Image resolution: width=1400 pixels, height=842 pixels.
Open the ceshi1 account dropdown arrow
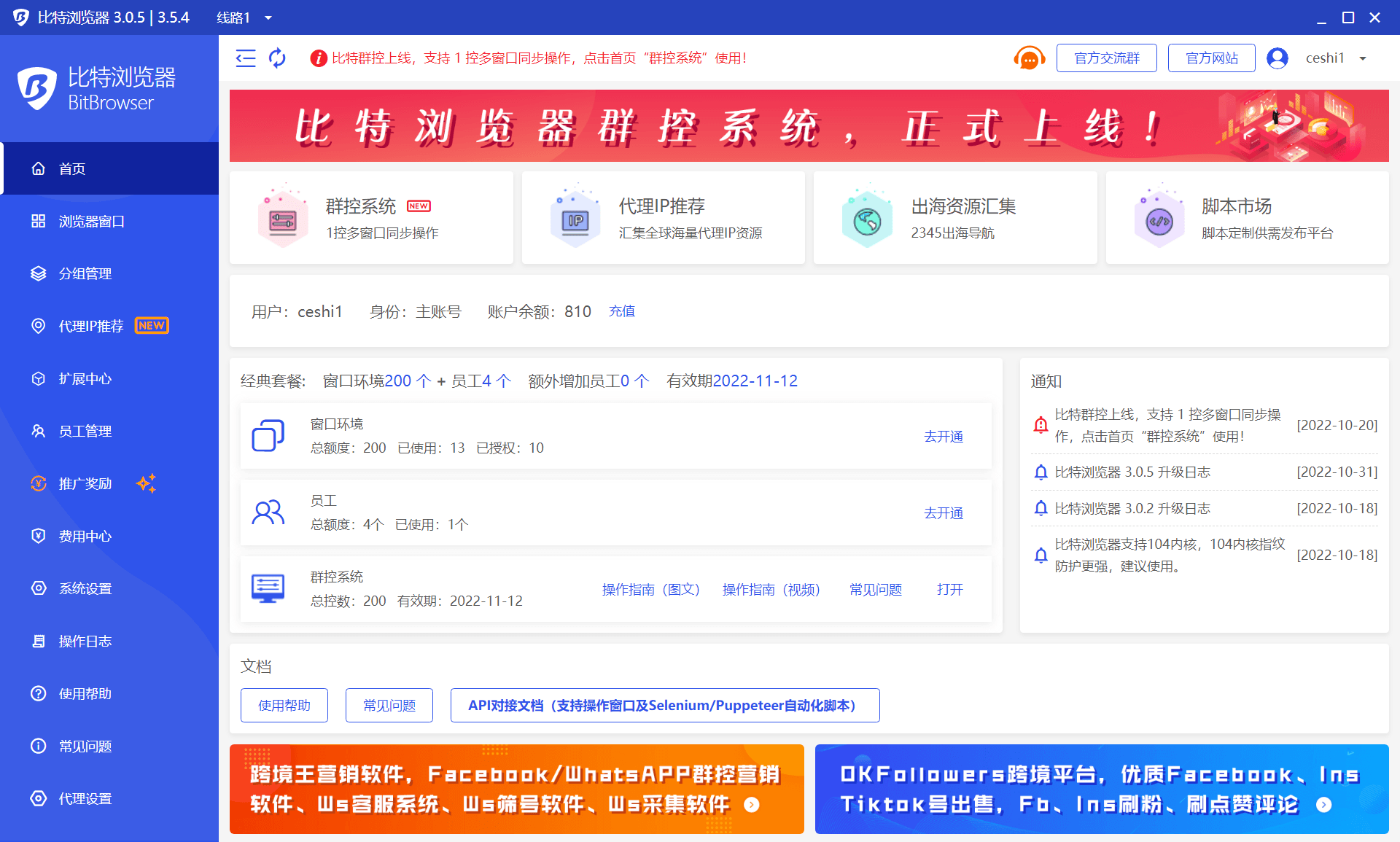(x=1363, y=58)
